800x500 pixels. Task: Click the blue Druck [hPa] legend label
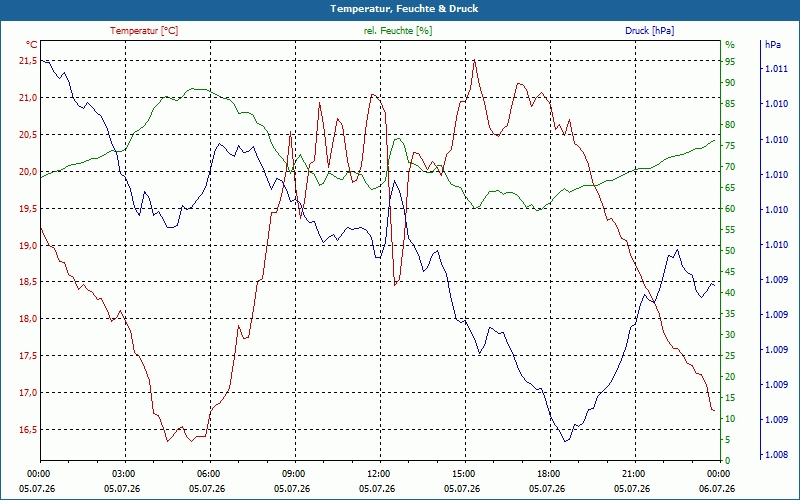click(x=649, y=31)
